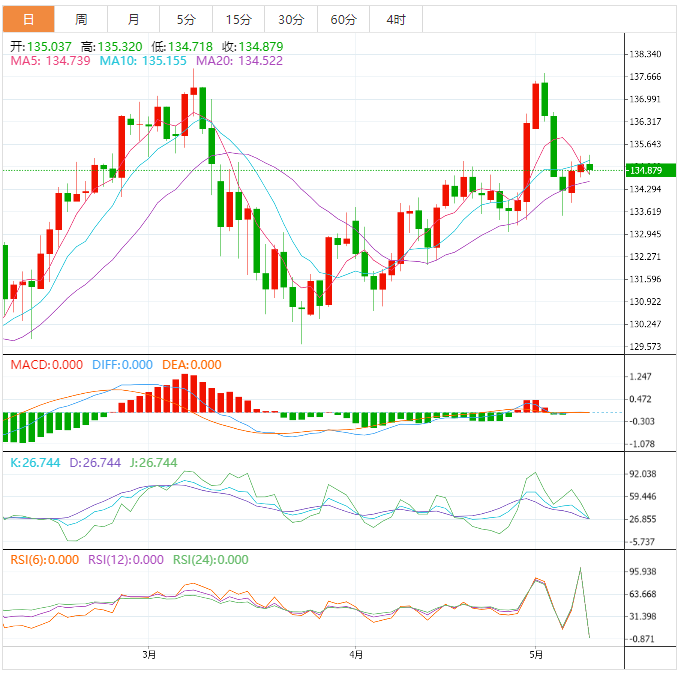Switch to the 4时 chart tab

click(395, 20)
